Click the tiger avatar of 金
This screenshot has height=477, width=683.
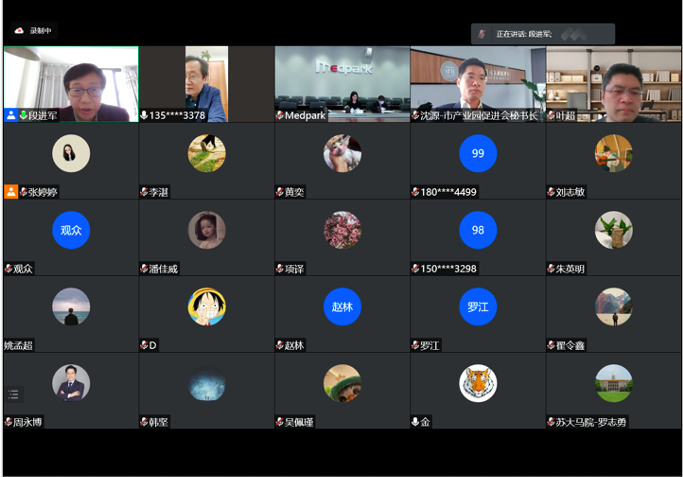tap(477, 383)
